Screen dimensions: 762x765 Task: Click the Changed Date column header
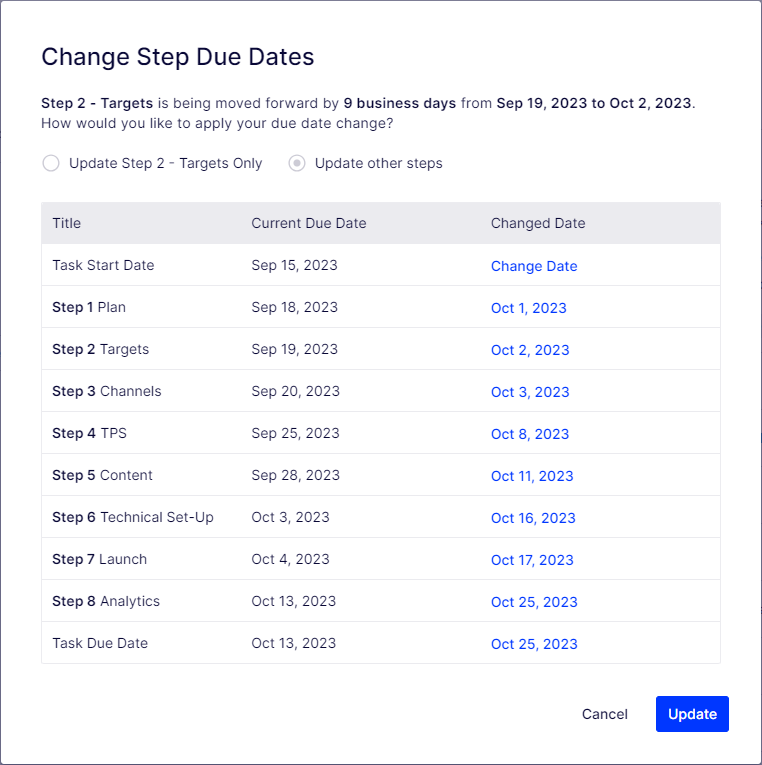538,223
